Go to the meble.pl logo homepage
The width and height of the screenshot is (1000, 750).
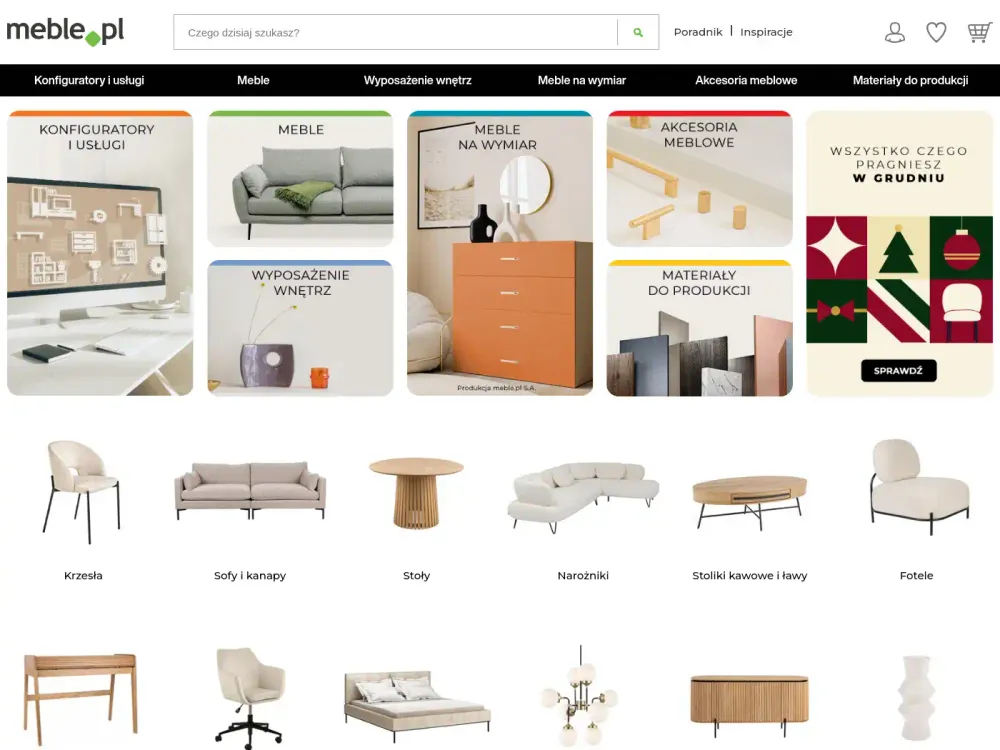[x=65, y=31]
